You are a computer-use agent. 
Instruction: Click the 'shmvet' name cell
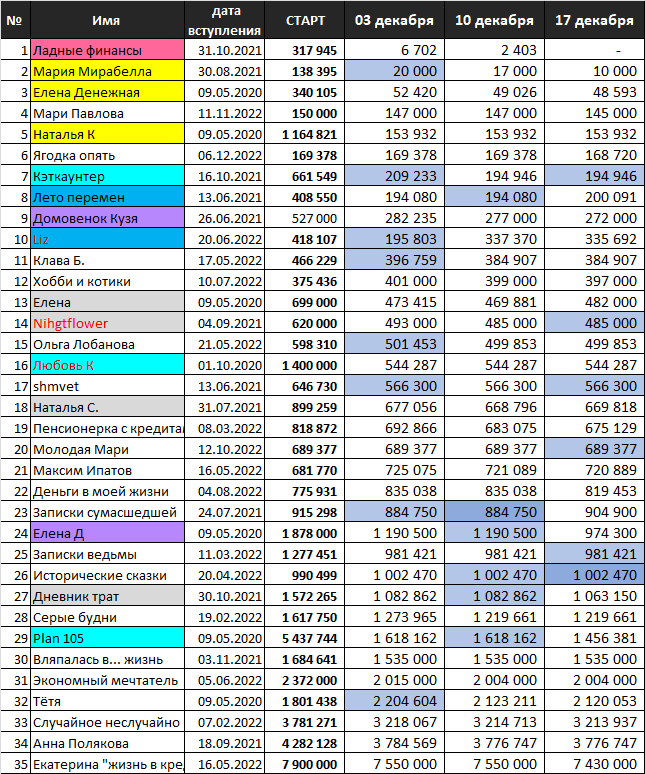click(107, 386)
